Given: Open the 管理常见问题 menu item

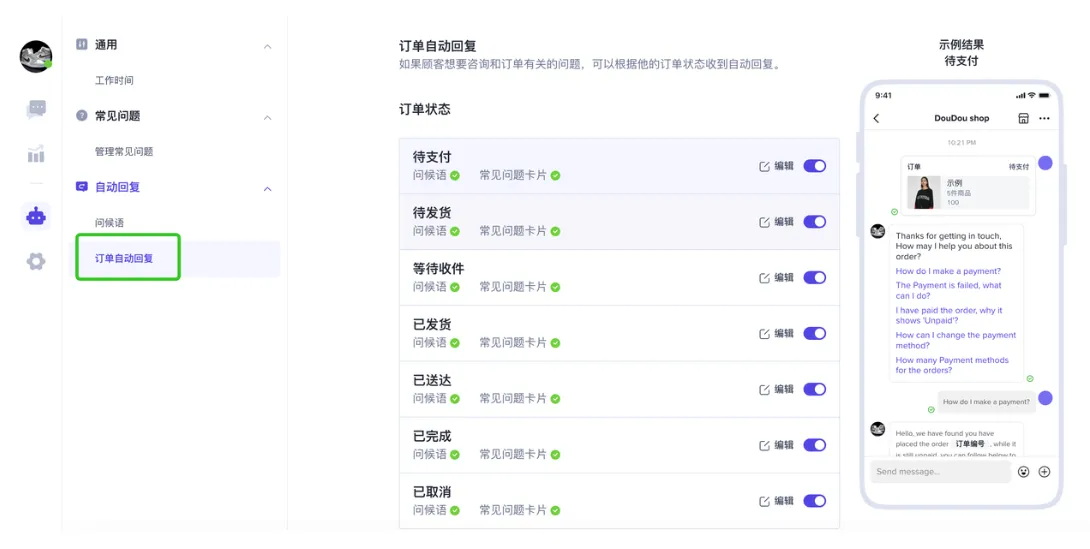Looking at the screenshot, I should coord(124,151).
